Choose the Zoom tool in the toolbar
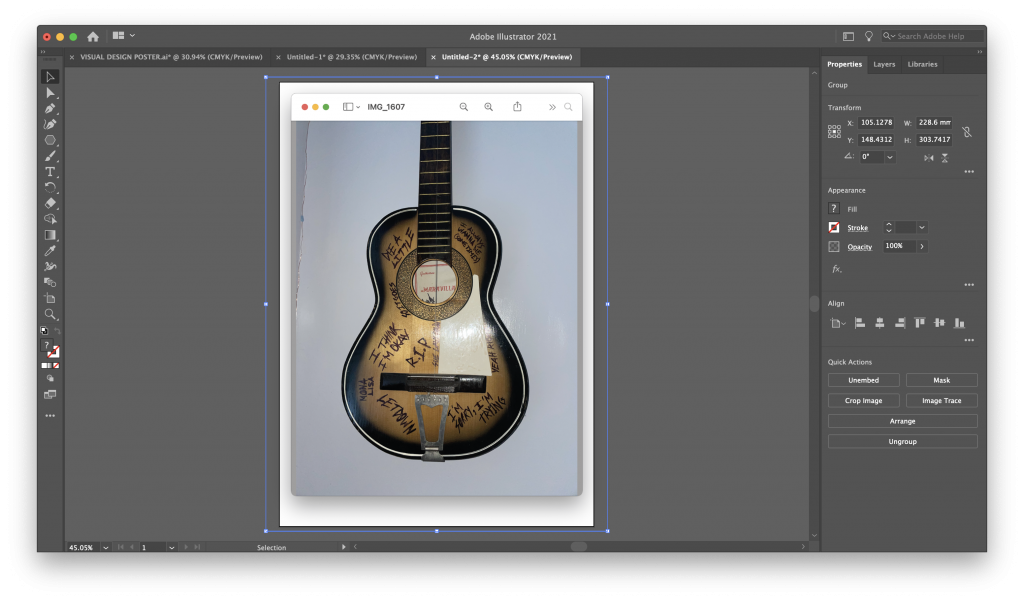Image resolution: width=1024 pixels, height=601 pixels. click(x=50, y=314)
